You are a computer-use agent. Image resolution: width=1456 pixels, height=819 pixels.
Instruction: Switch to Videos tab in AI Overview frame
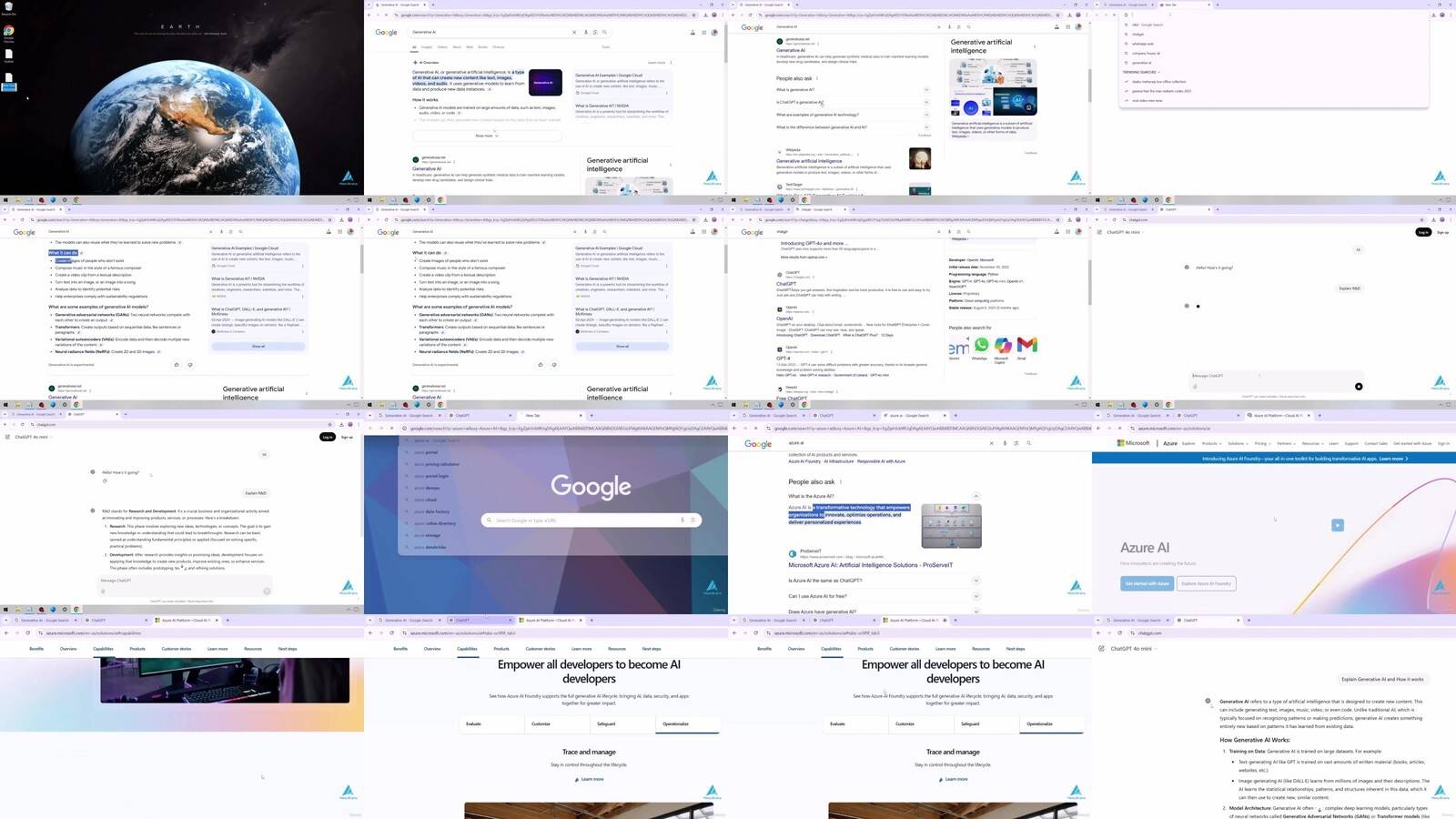pyautogui.click(x=442, y=46)
